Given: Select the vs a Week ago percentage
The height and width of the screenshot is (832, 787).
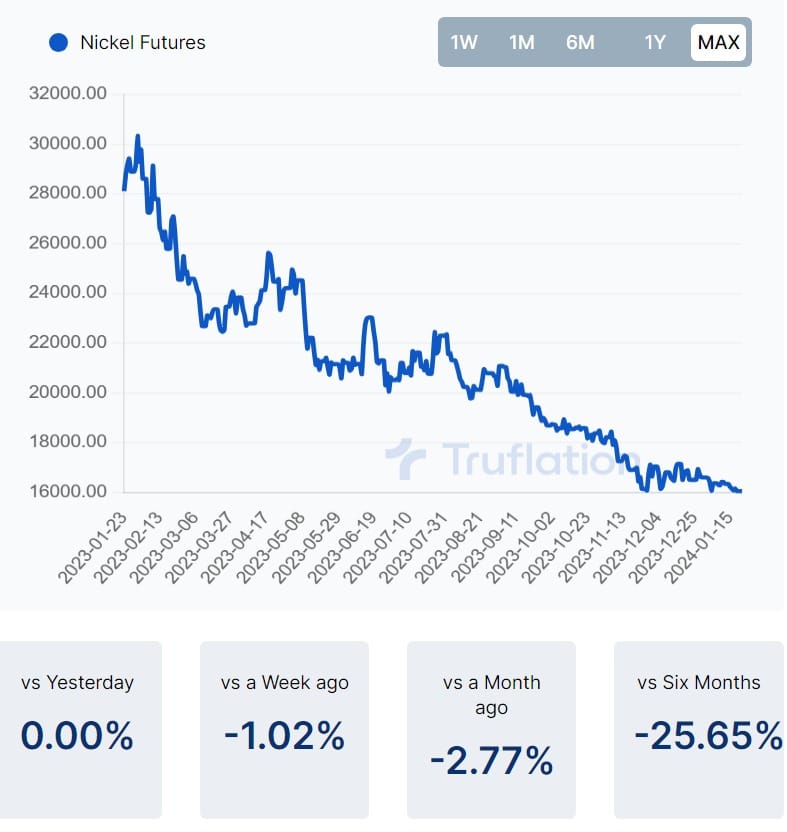Looking at the screenshot, I should pos(283,737).
